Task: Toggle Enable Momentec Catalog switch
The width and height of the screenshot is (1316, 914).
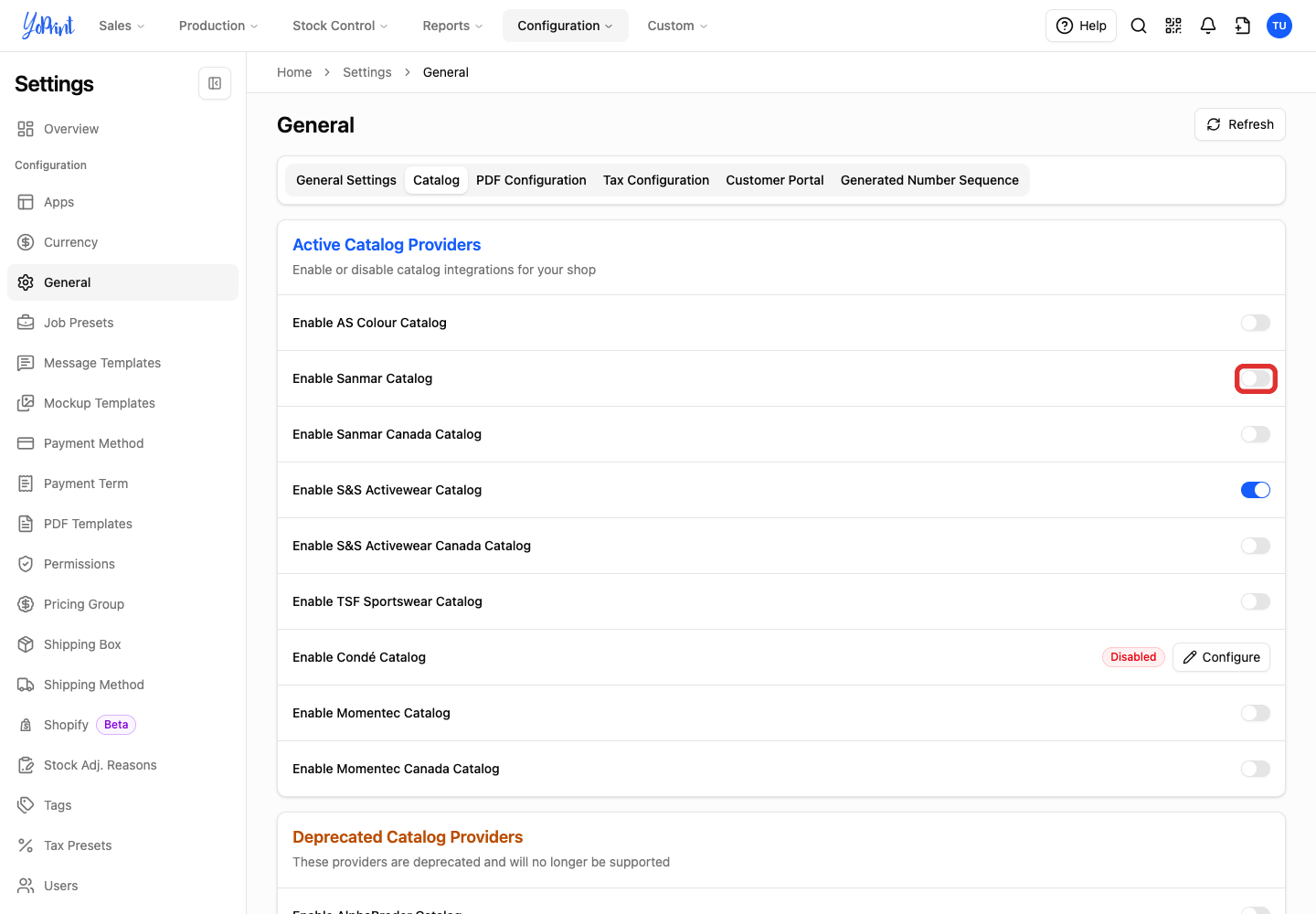Action: (1256, 713)
